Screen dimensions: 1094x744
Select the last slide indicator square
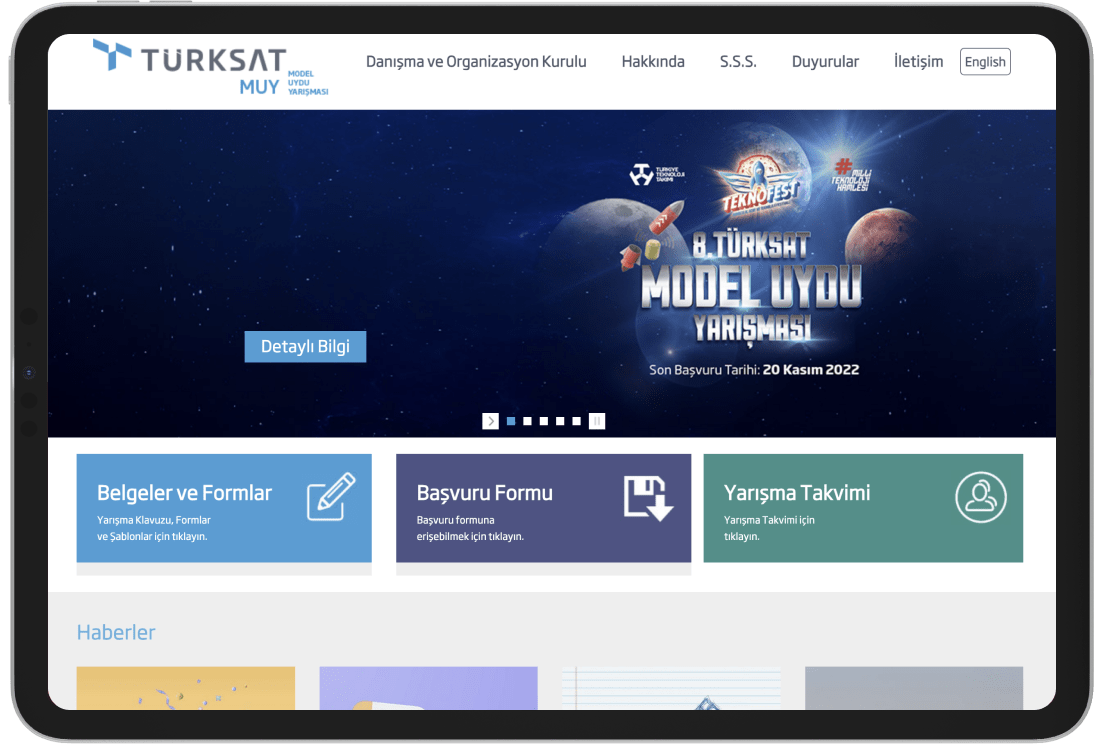point(576,421)
